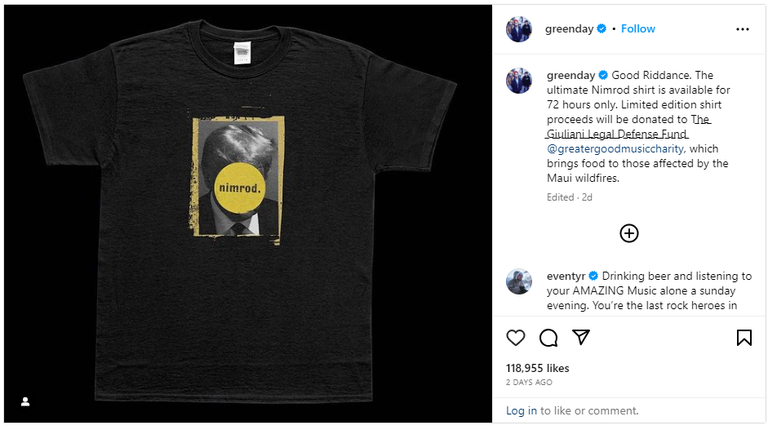Image resolution: width=768 pixels, height=429 pixels.
Task: Open comments via speech bubble icon
Action: (549, 337)
